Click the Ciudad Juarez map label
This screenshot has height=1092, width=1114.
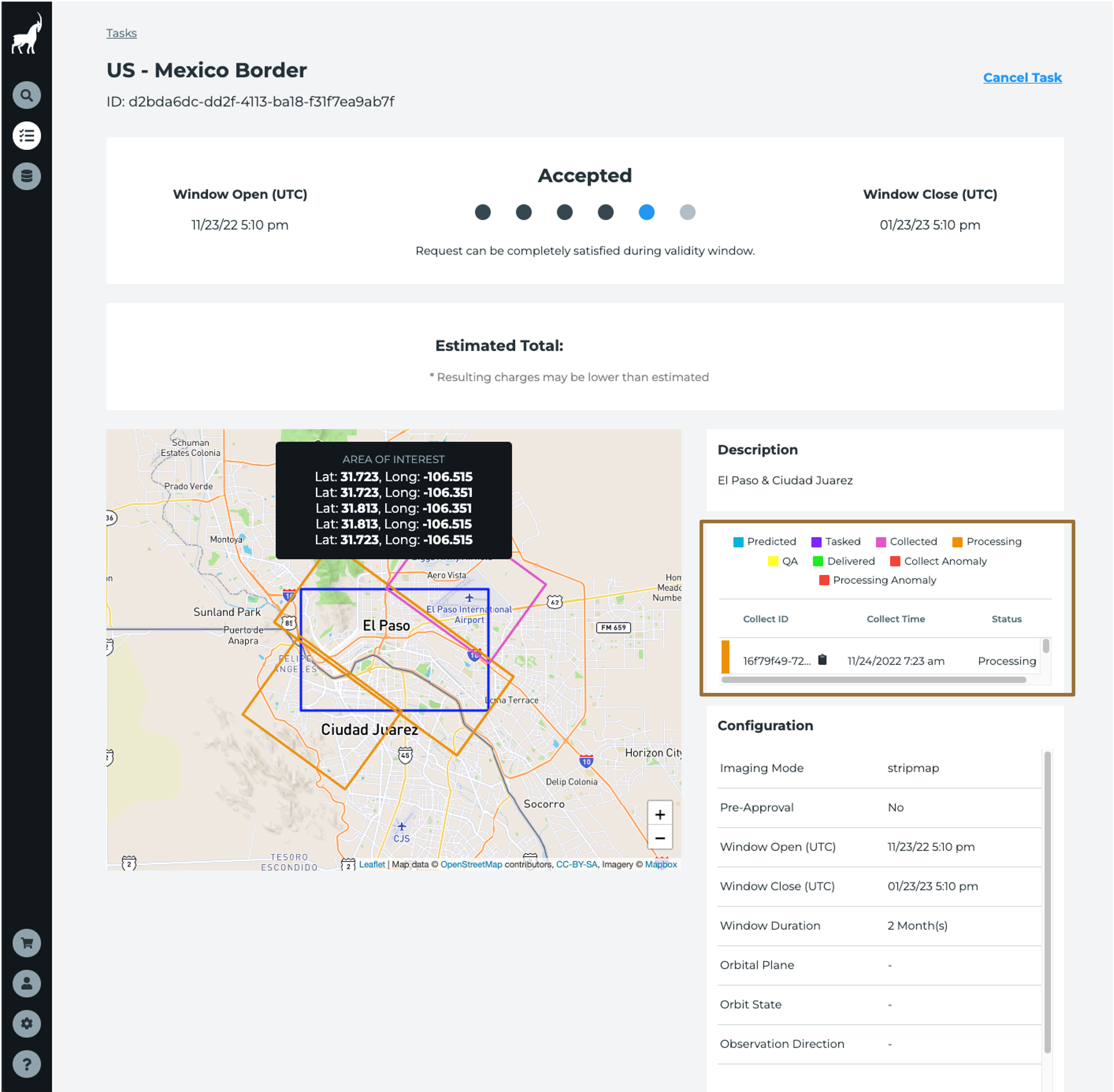(x=369, y=729)
